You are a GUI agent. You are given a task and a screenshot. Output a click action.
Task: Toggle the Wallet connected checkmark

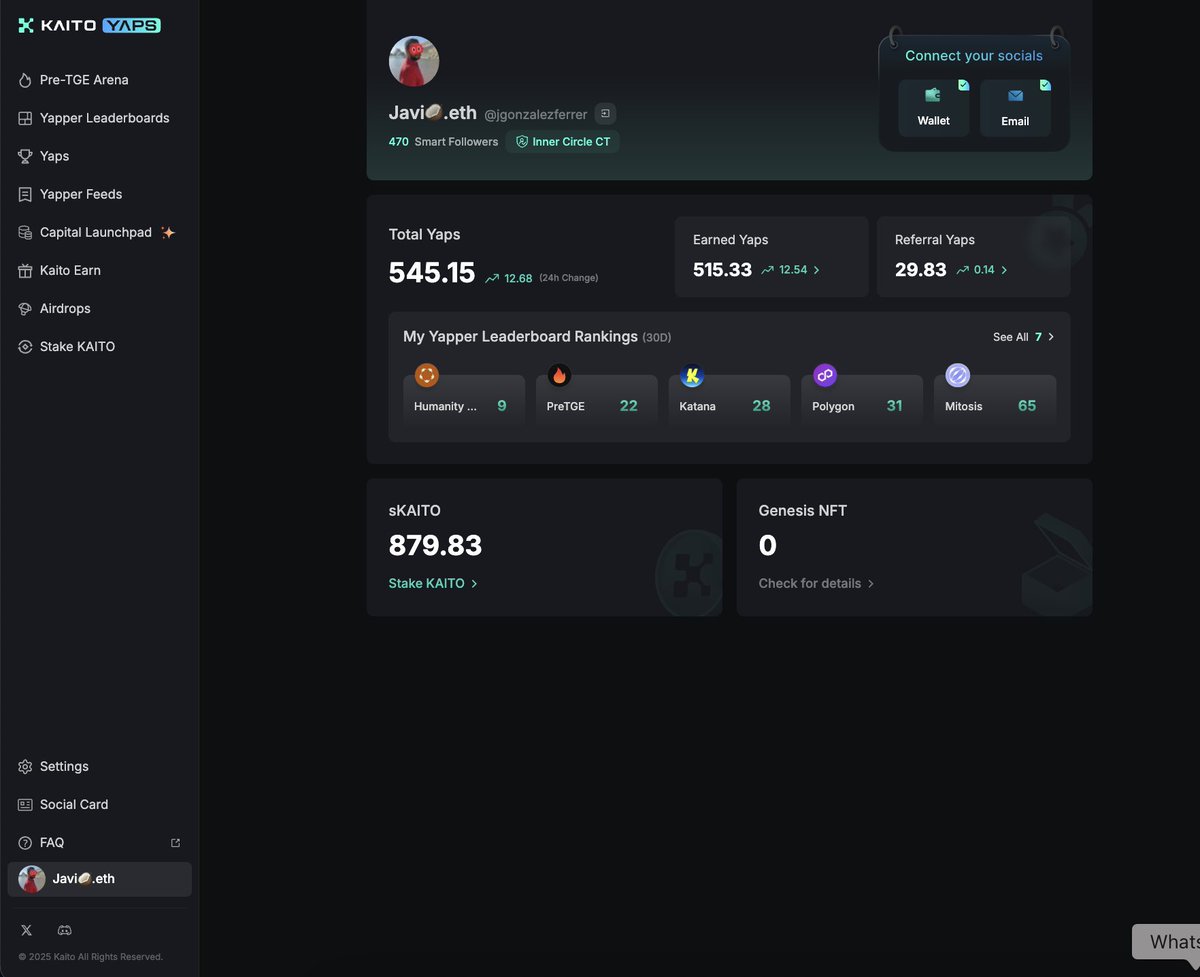(x=963, y=85)
